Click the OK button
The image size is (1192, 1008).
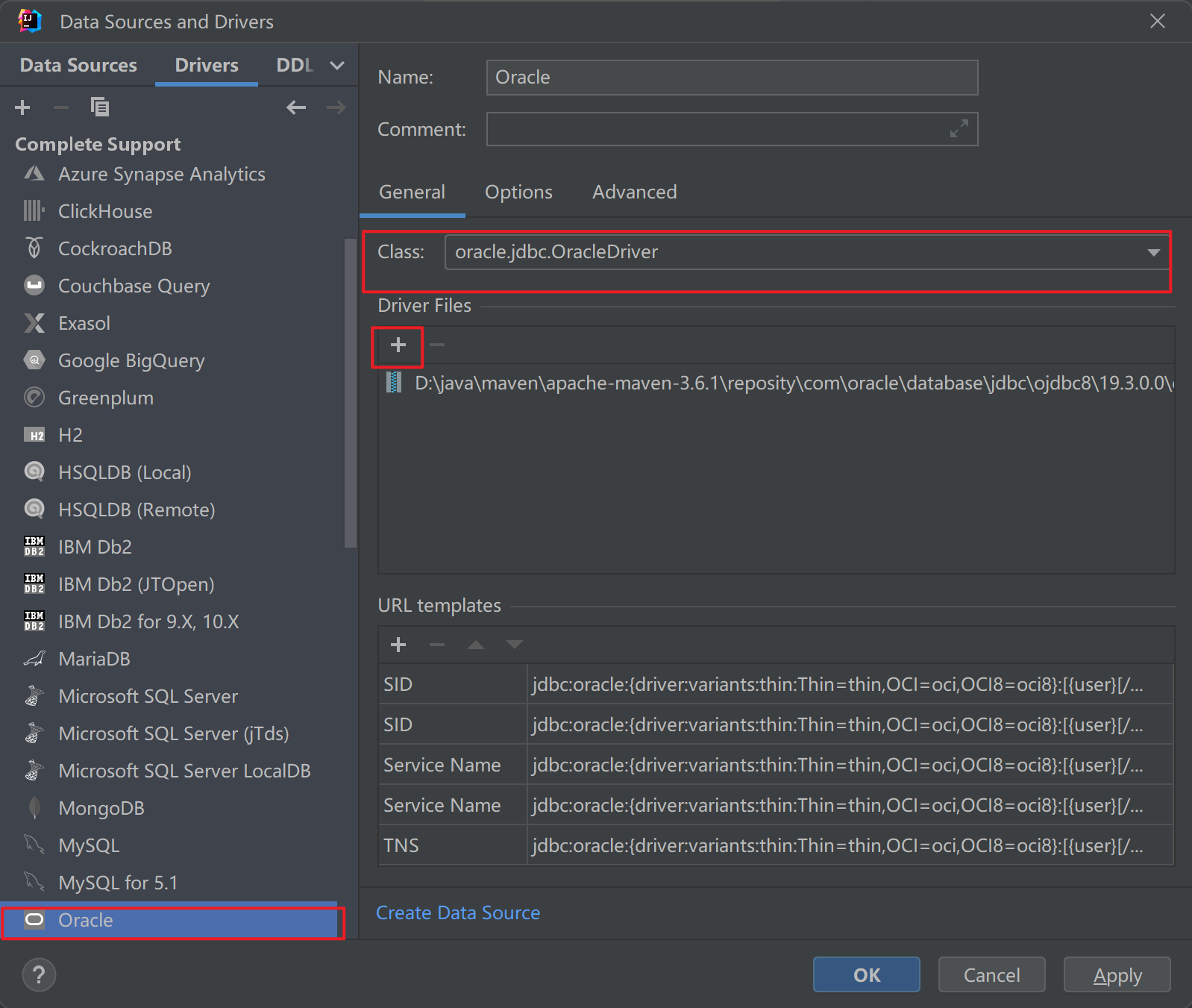[866, 974]
